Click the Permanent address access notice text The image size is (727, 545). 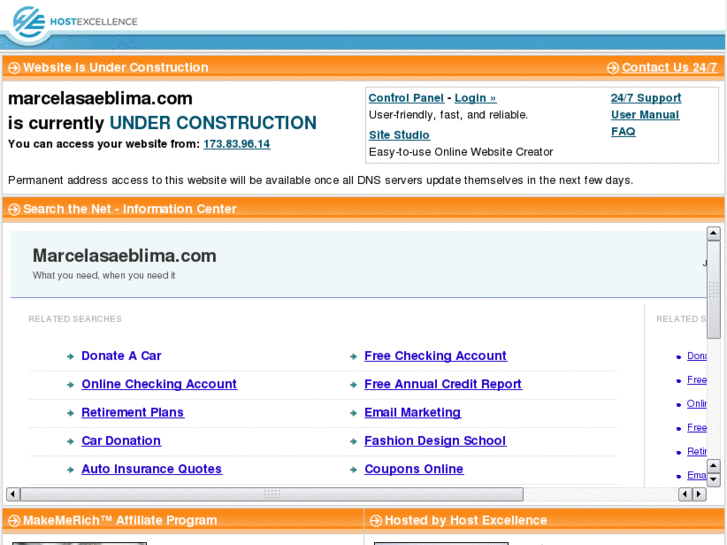tap(320, 180)
